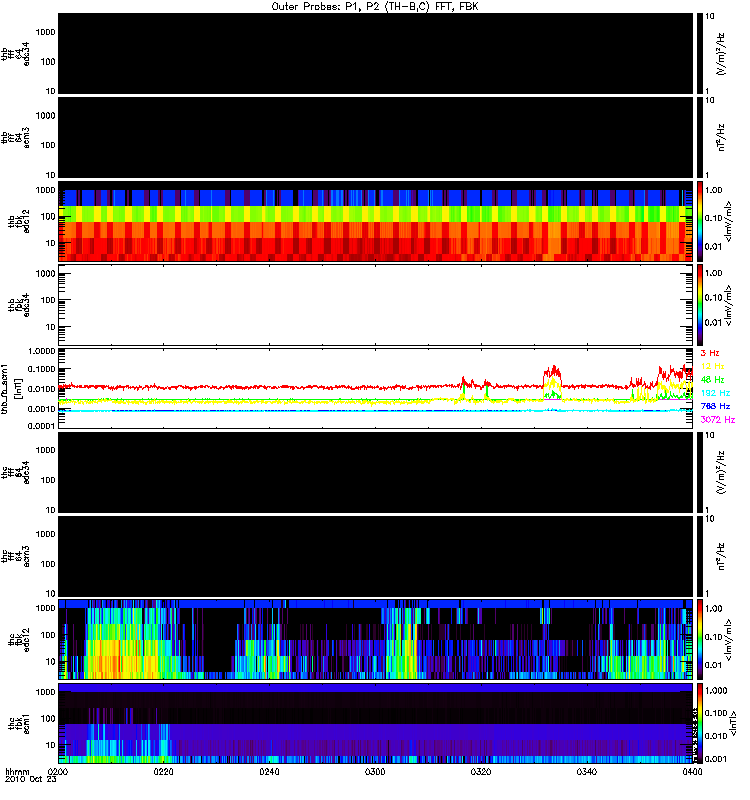Click the 0220 time axis label
The image size is (750, 800).
163,772
